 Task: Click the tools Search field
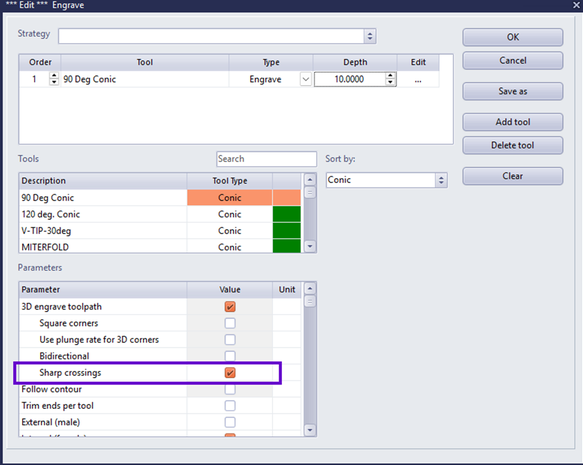(266, 159)
